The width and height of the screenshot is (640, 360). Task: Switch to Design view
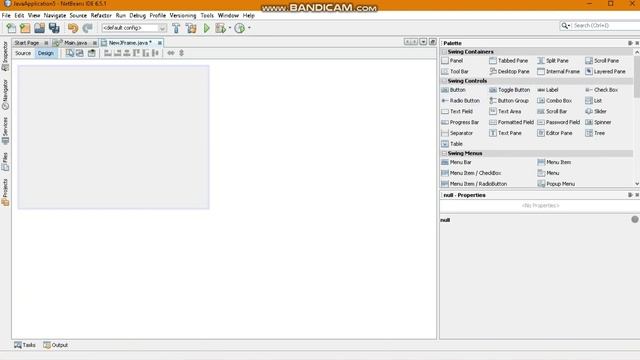[46, 53]
